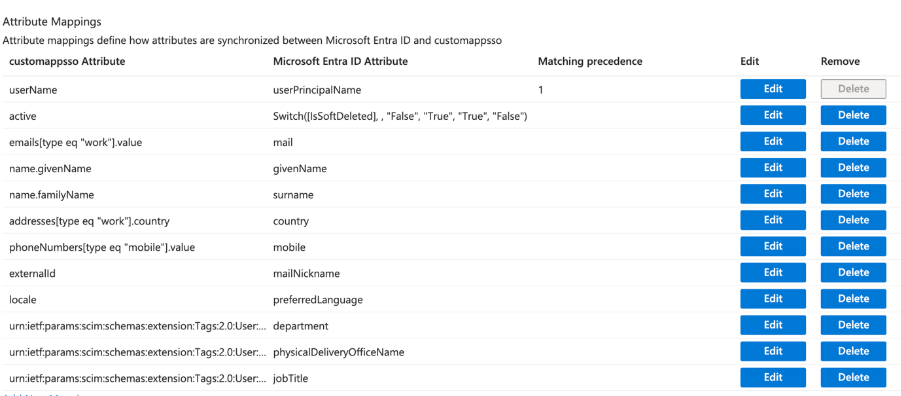The height and width of the screenshot is (396, 901).
Task: Edit the externalId mapping
Action: [x=773, y=272]
